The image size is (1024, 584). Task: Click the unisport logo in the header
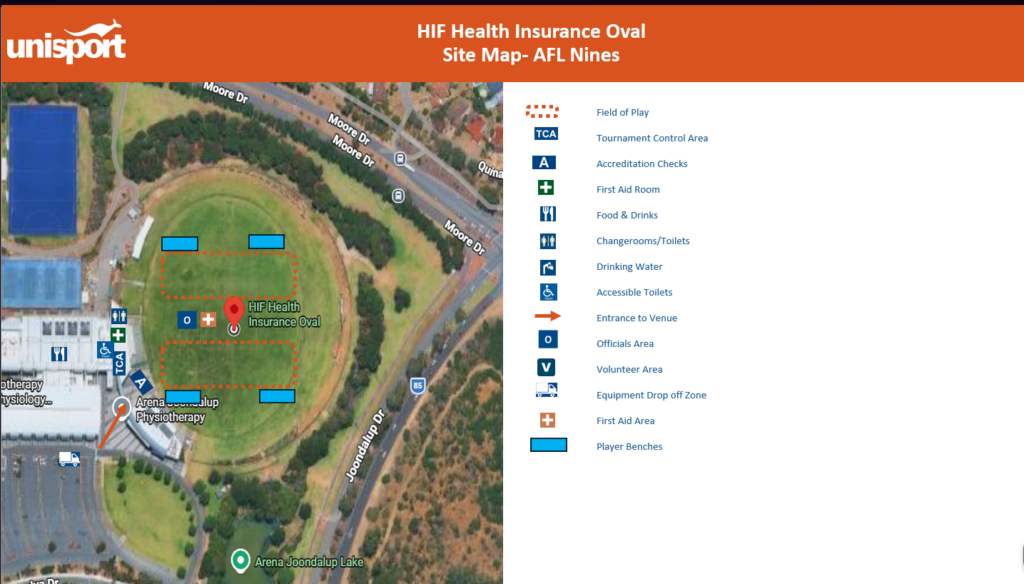coord(67,42)
